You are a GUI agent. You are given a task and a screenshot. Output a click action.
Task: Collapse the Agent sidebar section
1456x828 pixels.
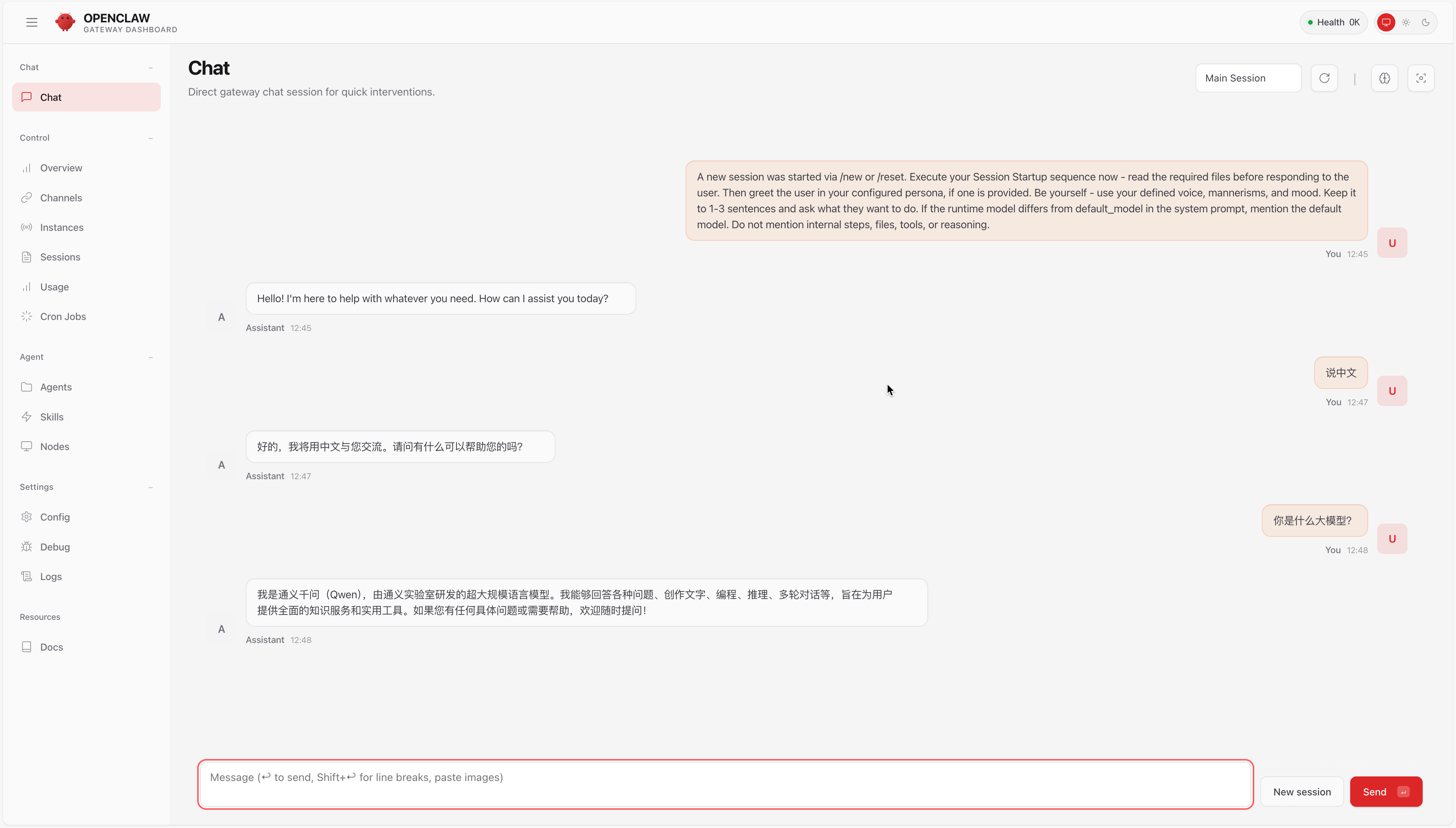point(150,357)
